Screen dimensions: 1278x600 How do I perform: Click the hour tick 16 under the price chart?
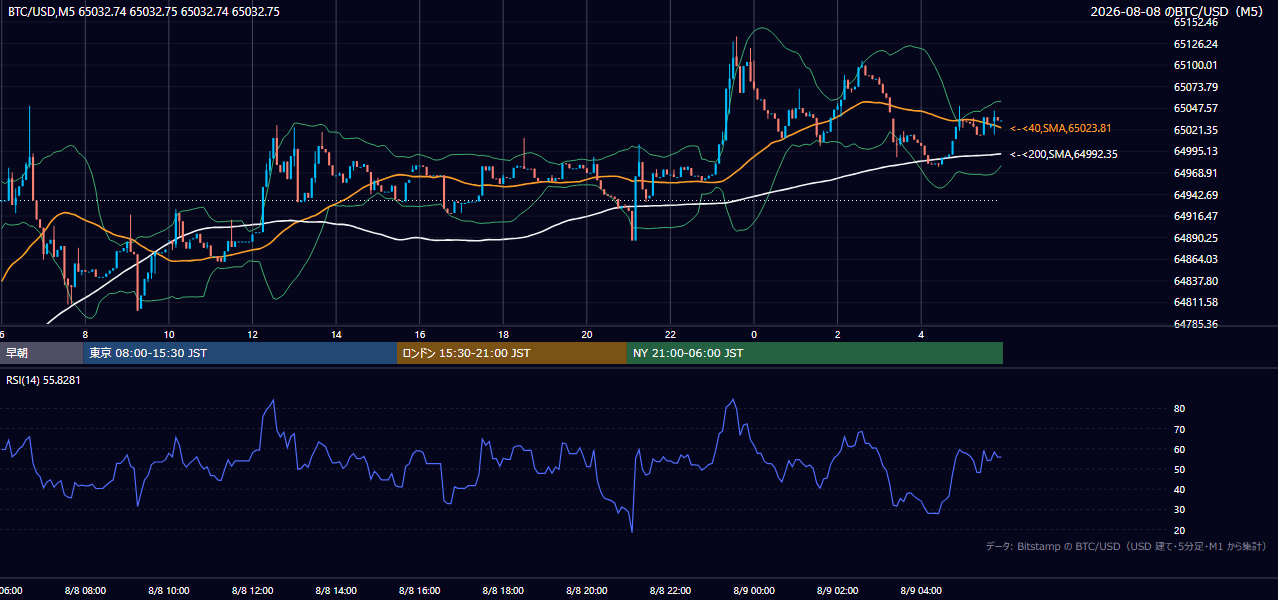(x=420, y=334)
